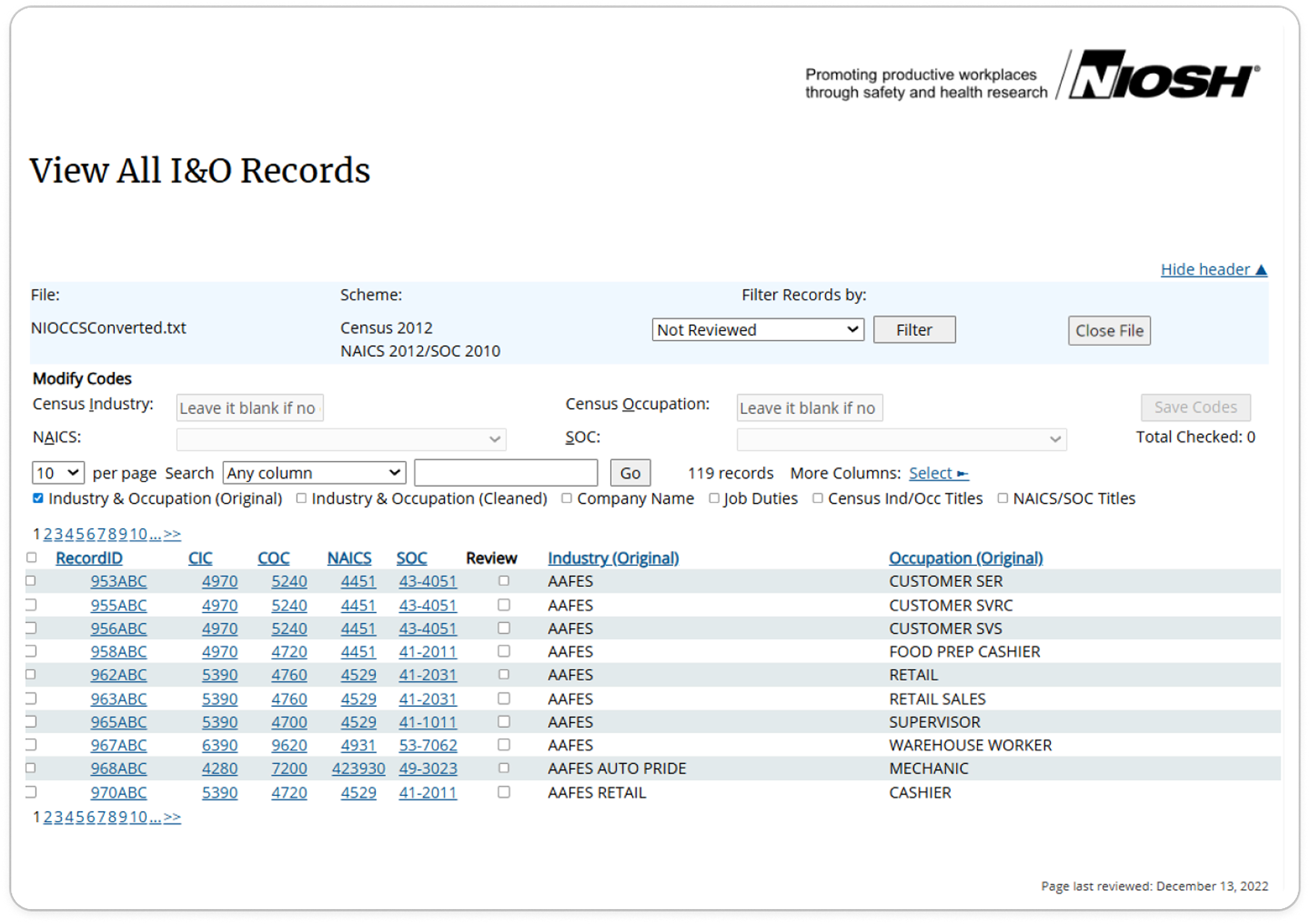The image size is (1310, 924).
Task: Enable the Job Duties column checkbox
Action: (x=714, y=498)
